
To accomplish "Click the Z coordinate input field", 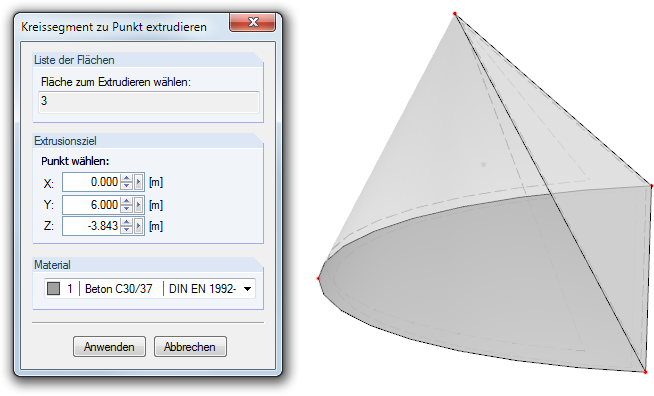I will (x=91, y=226).
